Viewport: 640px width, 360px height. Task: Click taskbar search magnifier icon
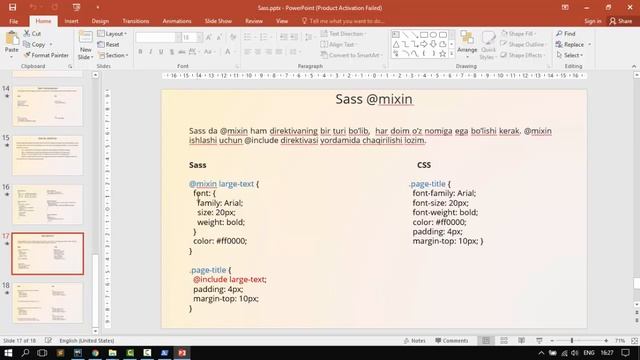pyautogui.click(x=25, y=353)
